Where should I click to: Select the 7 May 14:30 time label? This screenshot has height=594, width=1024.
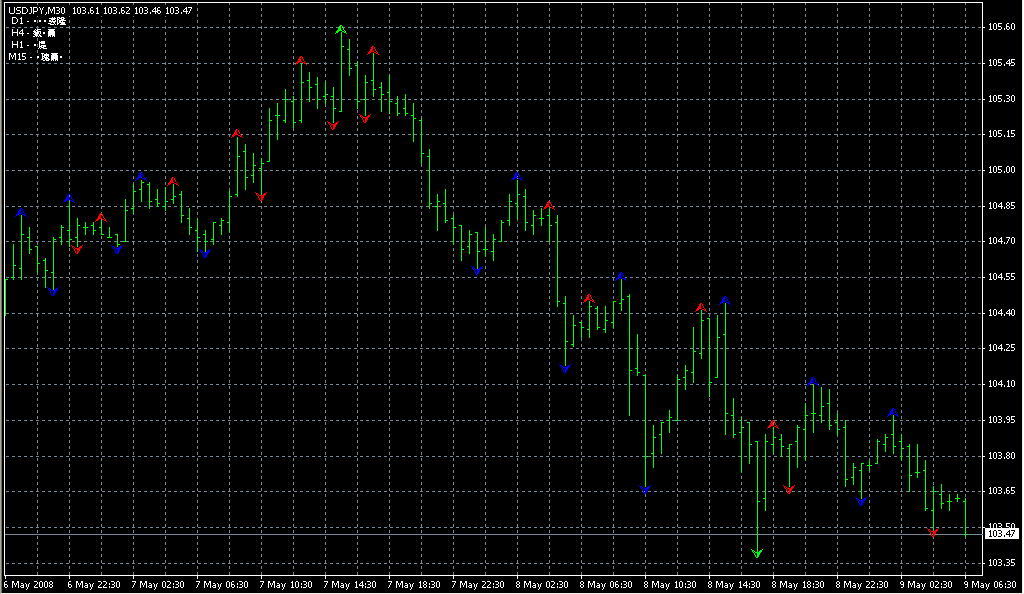353,584
